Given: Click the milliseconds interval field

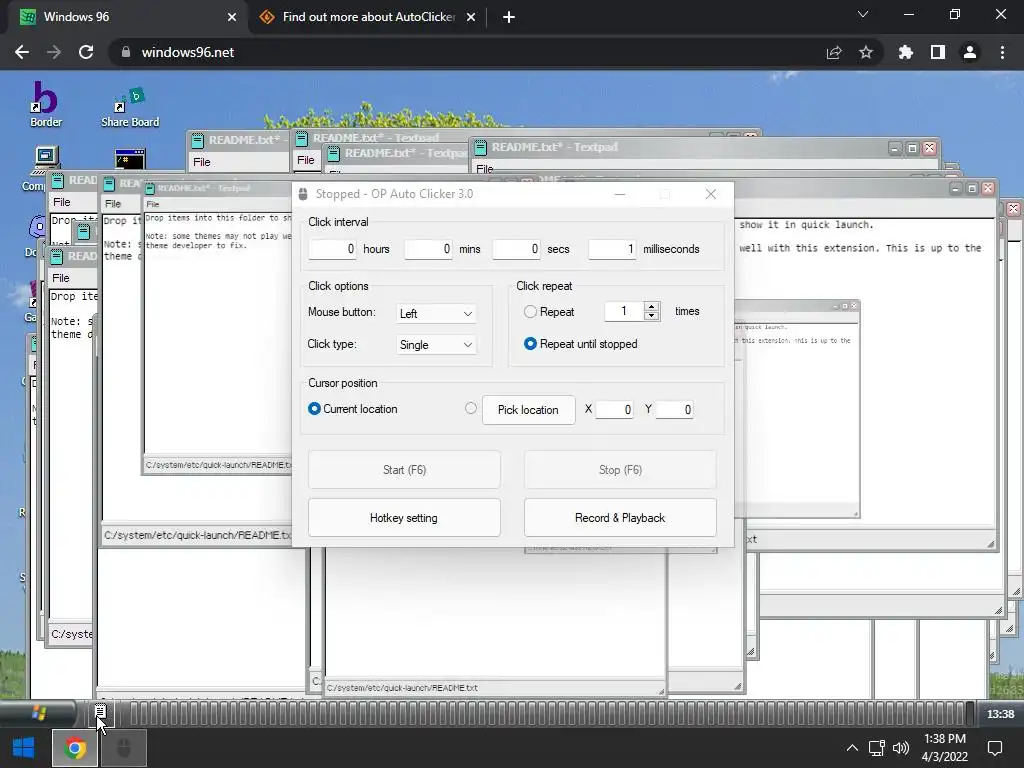Looking at the screenshot, I should pyautogui.click(x=612, y=249).
